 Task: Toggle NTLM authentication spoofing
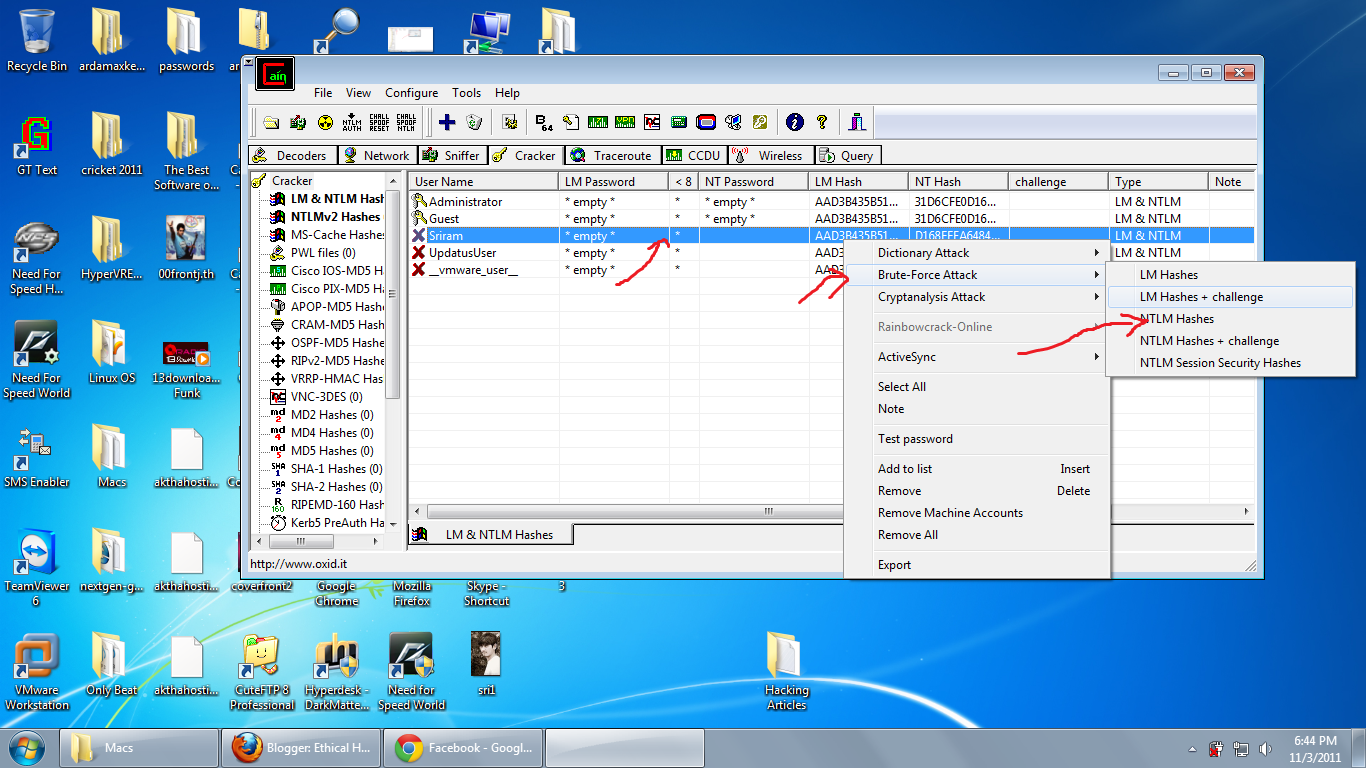tap(352, 121)
